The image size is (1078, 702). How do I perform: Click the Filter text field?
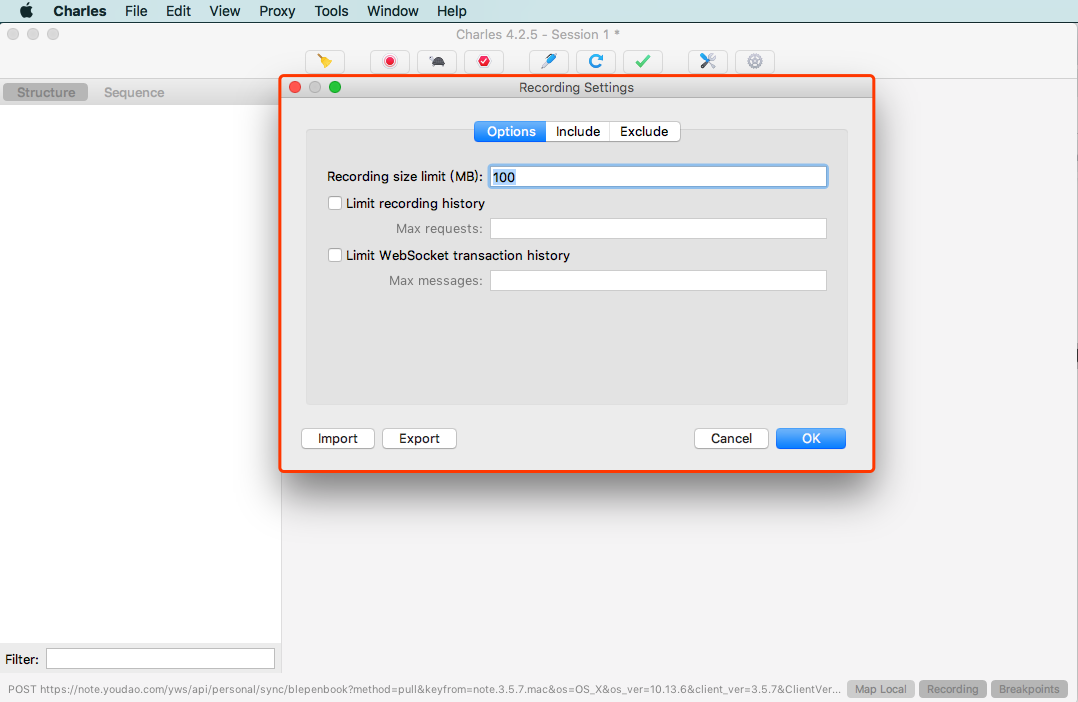coord(160,659)
